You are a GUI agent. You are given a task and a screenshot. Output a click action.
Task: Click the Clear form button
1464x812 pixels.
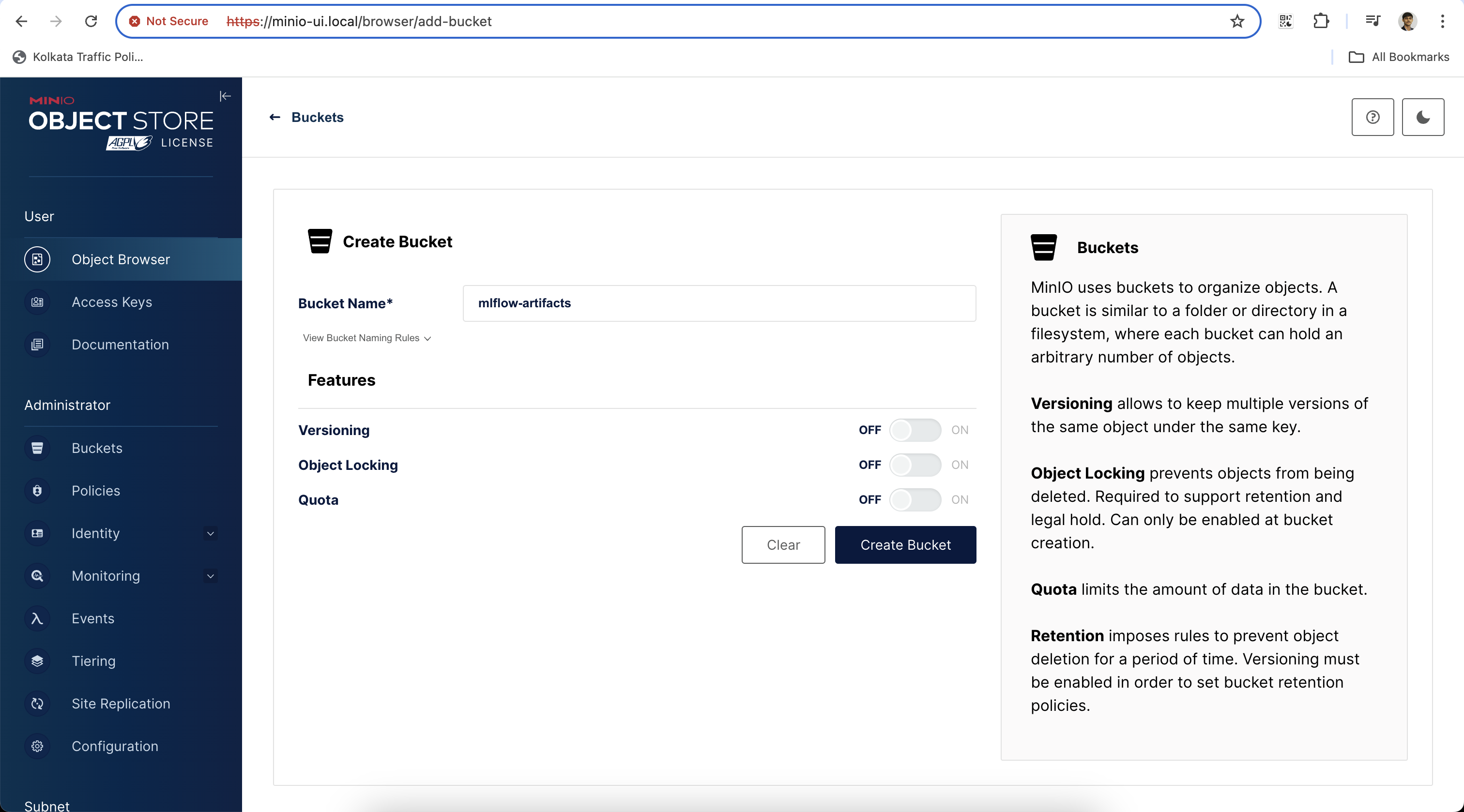783,545
